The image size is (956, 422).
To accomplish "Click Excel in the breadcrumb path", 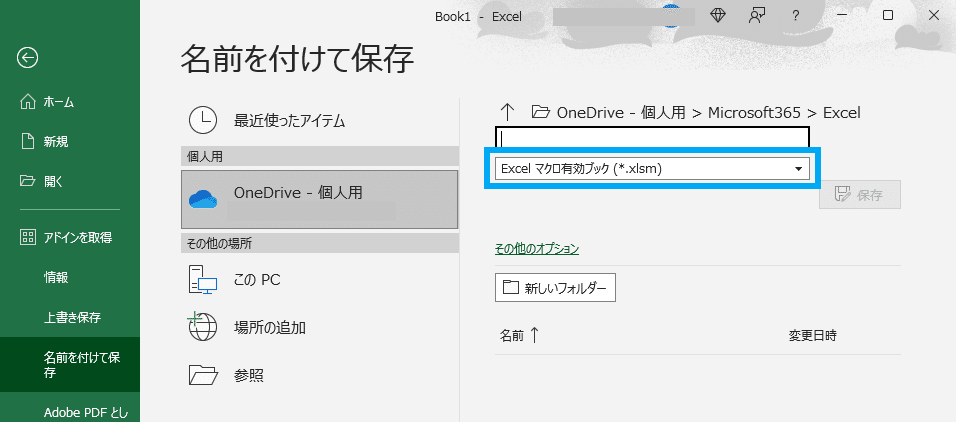I will [841, 113].
